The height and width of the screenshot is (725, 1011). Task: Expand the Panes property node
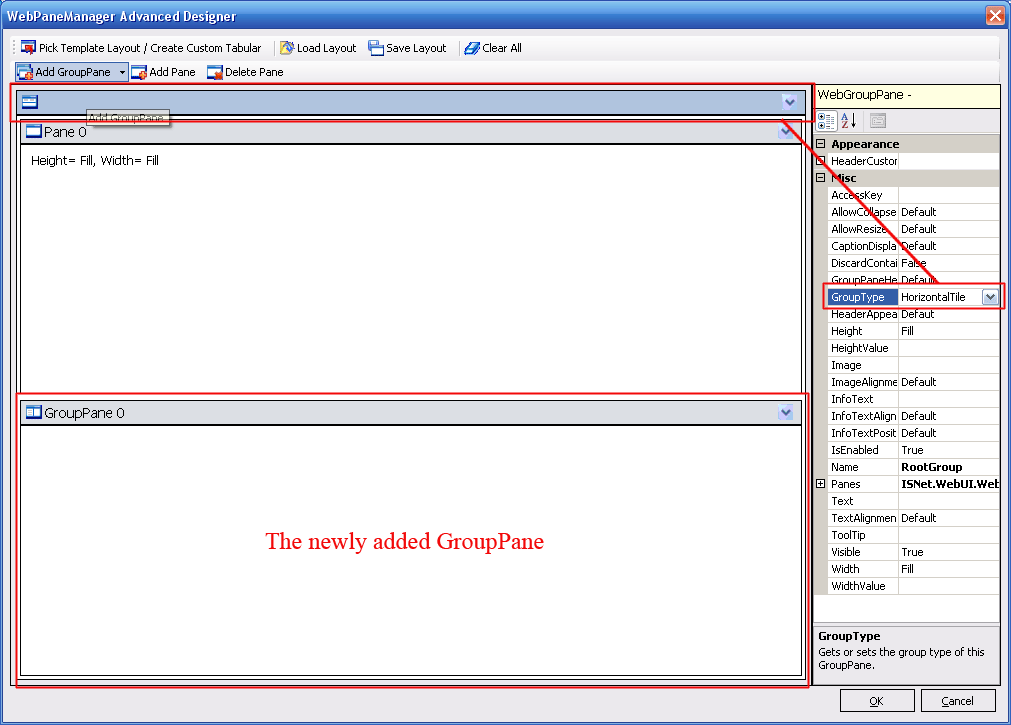pos(821,484)
